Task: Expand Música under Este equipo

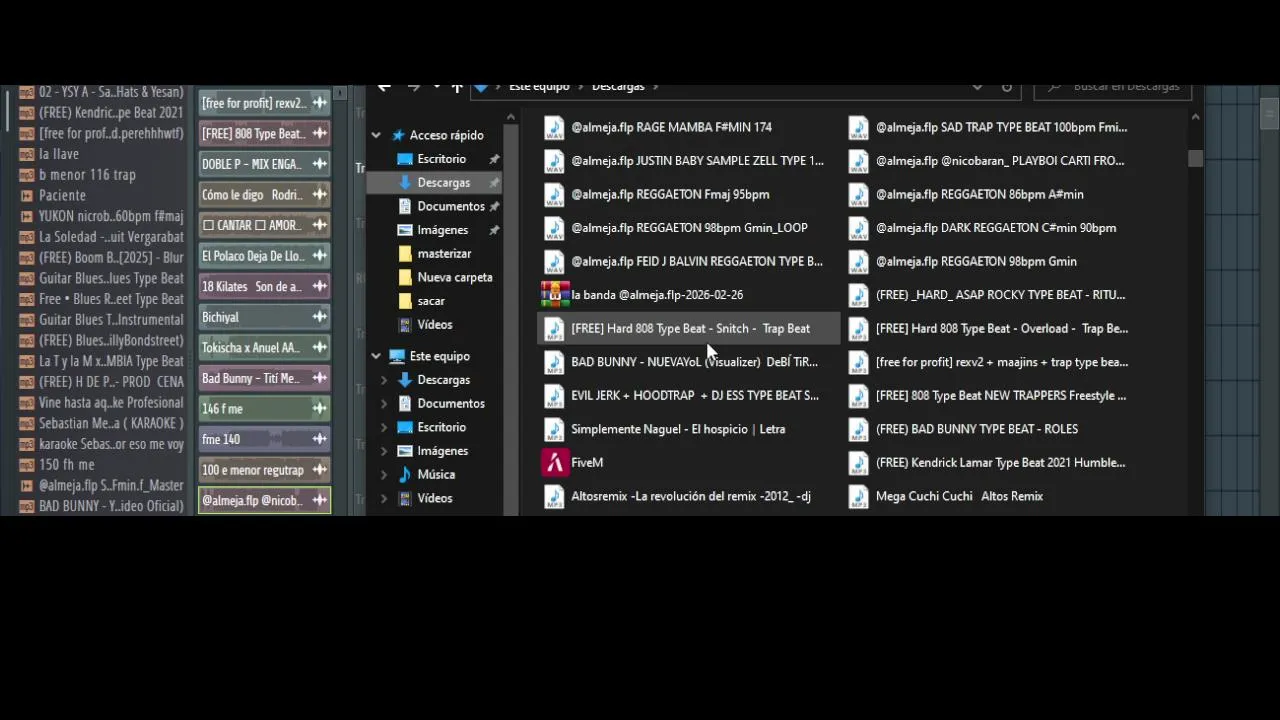Action: coord(384,475)
